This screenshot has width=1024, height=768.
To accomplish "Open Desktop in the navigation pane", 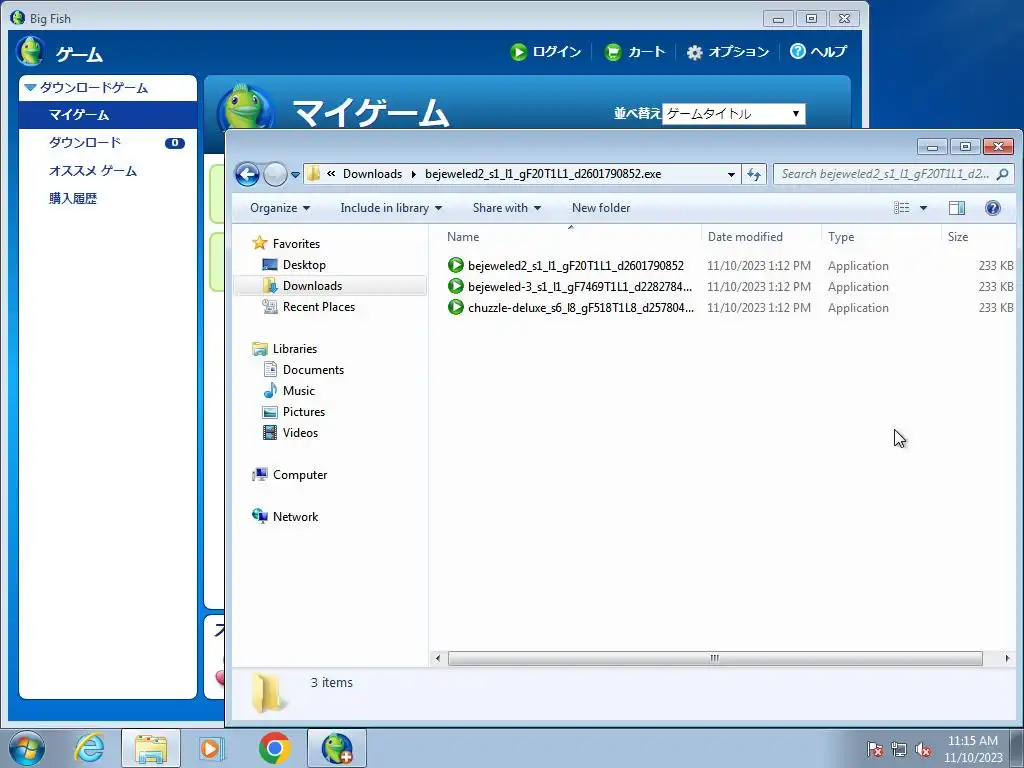I will pos(304,264).
